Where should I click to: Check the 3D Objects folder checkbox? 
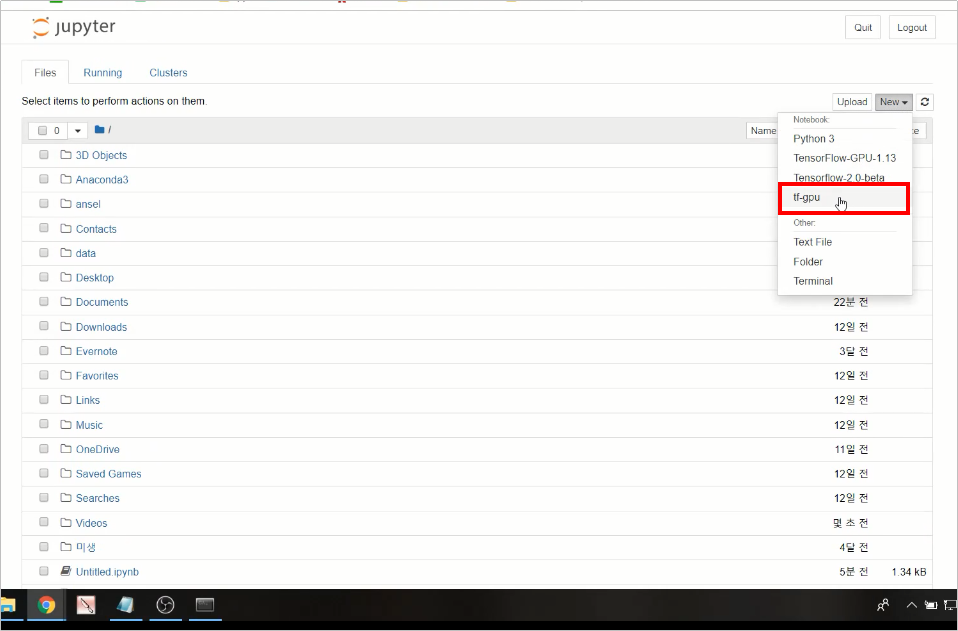pos(43,155)
